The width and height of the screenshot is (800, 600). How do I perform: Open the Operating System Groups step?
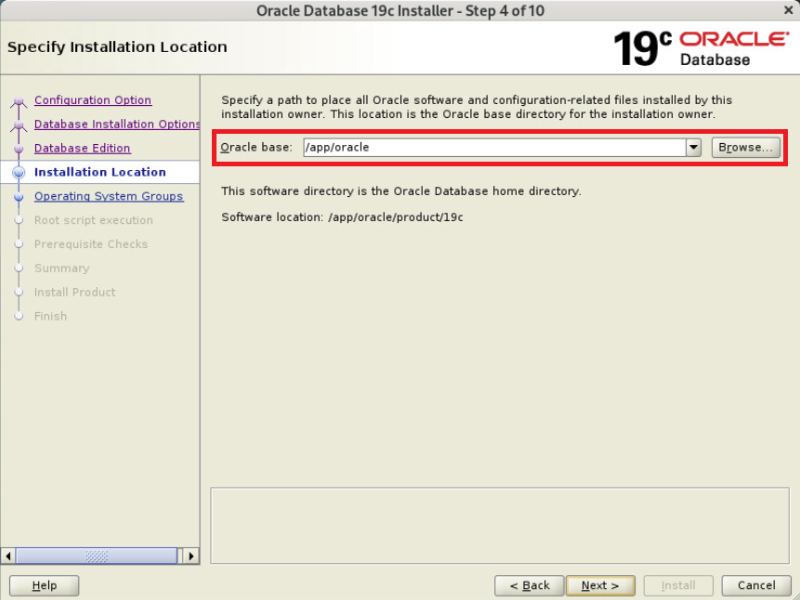click(109, 196)
